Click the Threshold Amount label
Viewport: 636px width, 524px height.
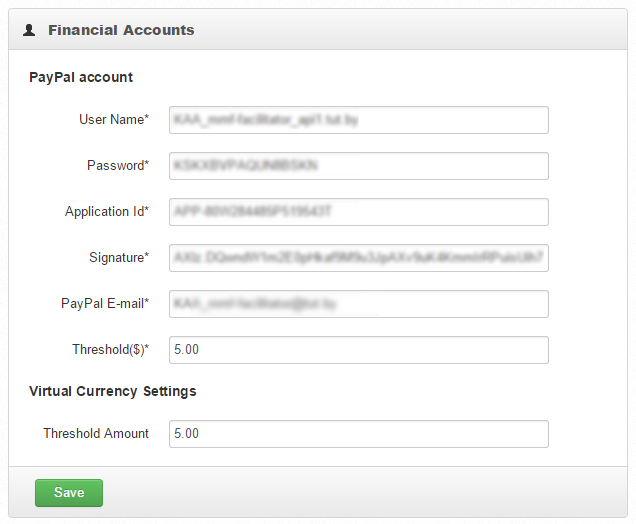click(96, 434)
